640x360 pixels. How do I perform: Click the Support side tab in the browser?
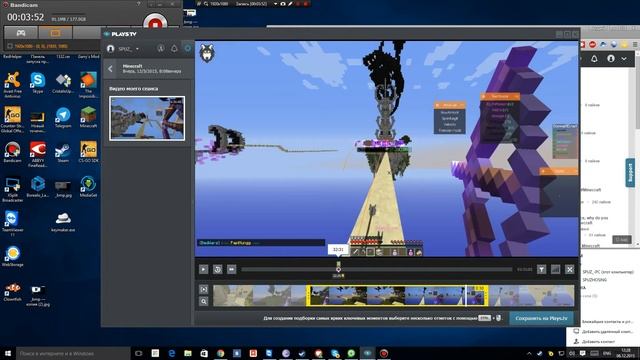pyautogui.click(x=630, y=173)
